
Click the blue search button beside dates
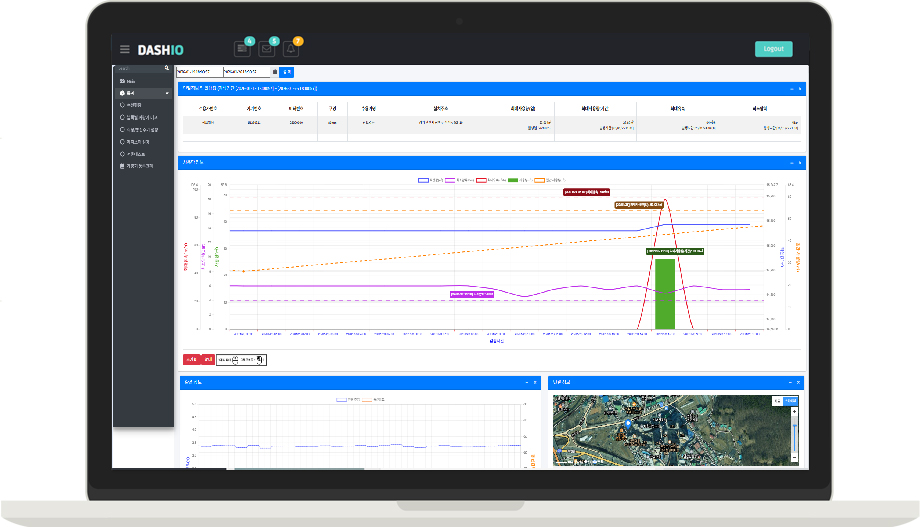click(287, 72)
